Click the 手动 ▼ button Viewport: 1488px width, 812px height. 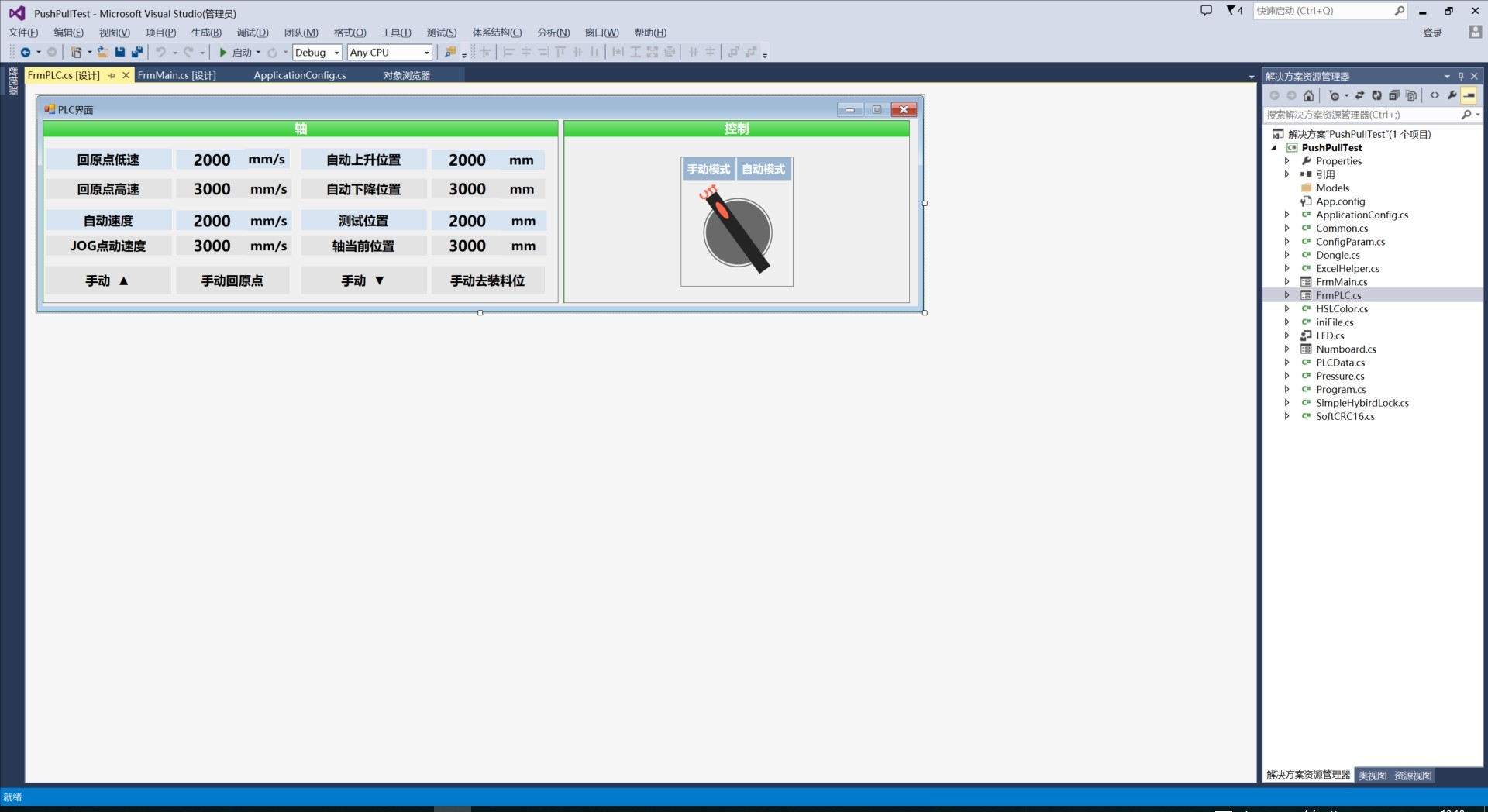coord(363,280)
